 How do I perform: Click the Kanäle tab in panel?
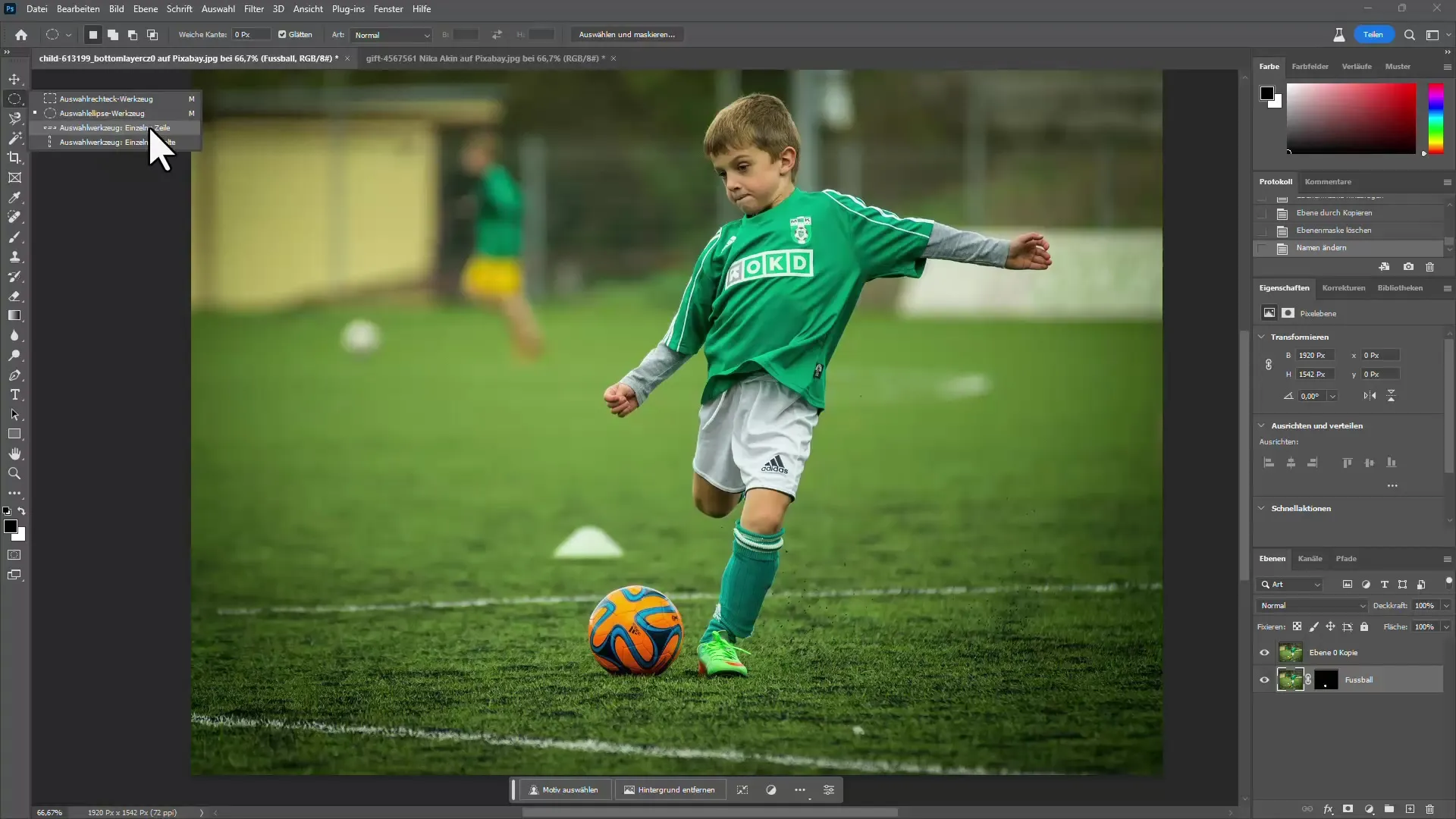point(1310,558)
